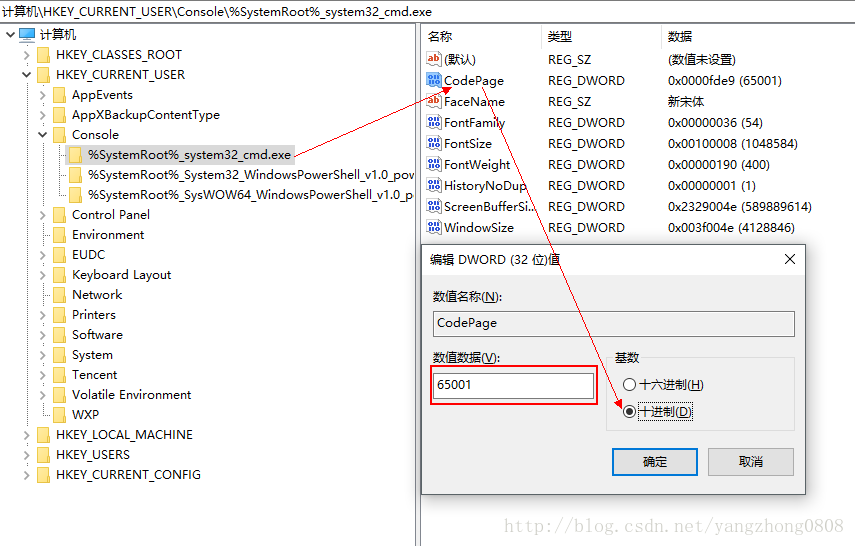
Task: Click the 数值数据 input field
Action: [x=513, y=386]
